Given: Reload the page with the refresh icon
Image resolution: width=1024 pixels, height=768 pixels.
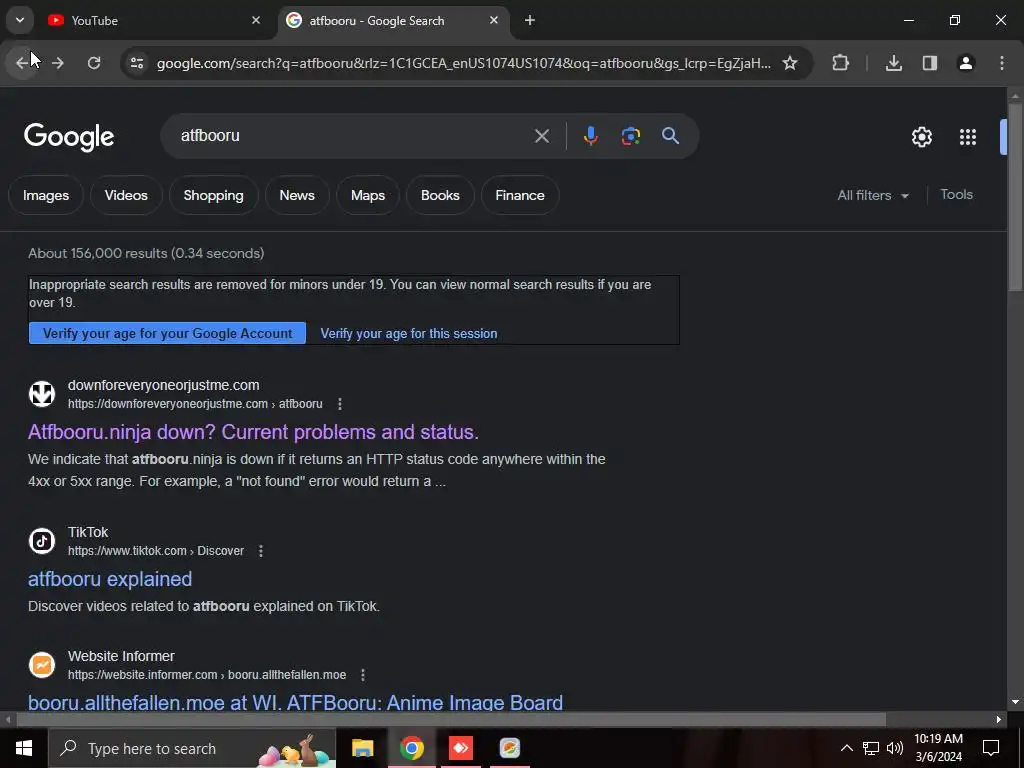Looking at the screenshot, I should pyautogui.click(x=94, y=63).
